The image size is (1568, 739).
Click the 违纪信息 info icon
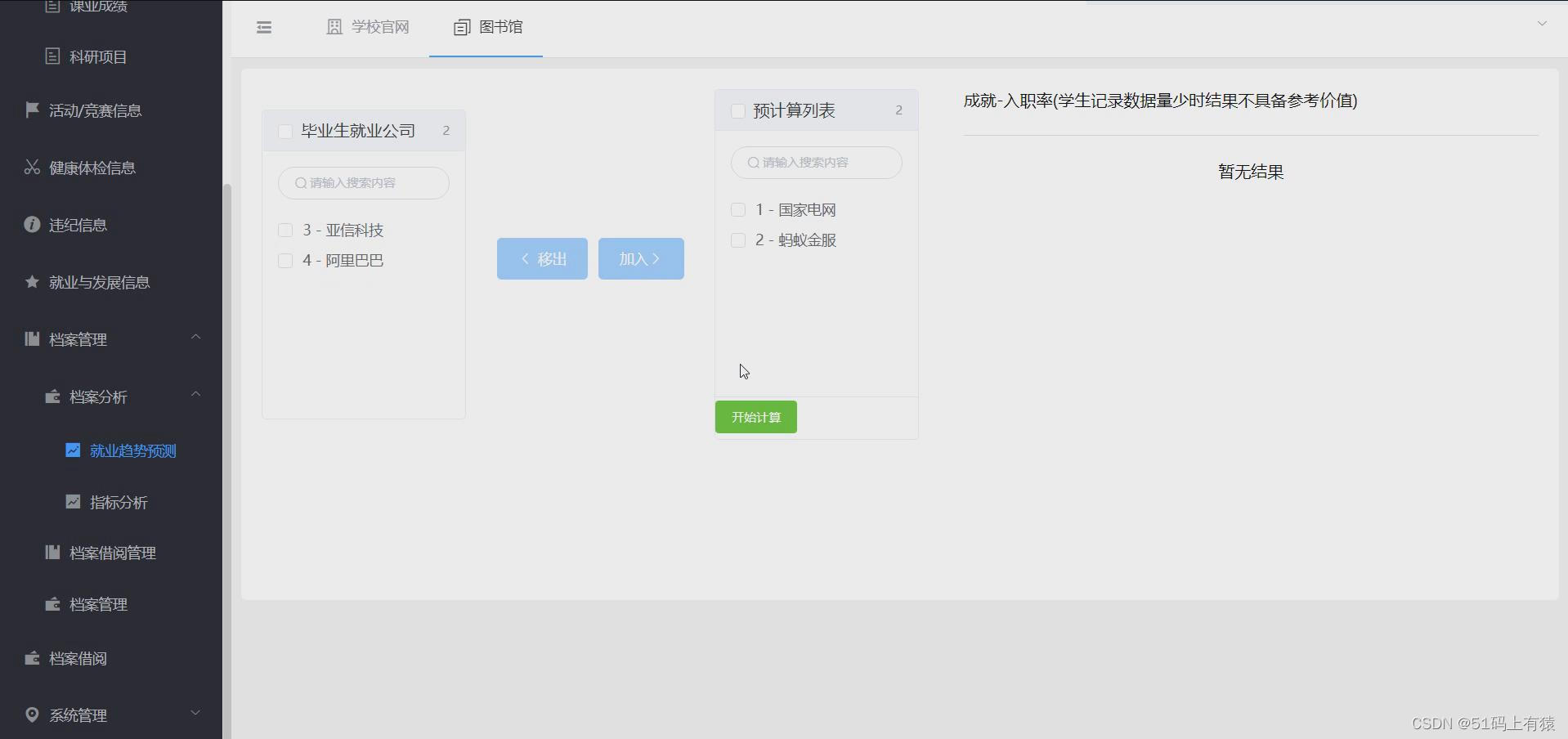pyautogui.click(x=31, y=224)
